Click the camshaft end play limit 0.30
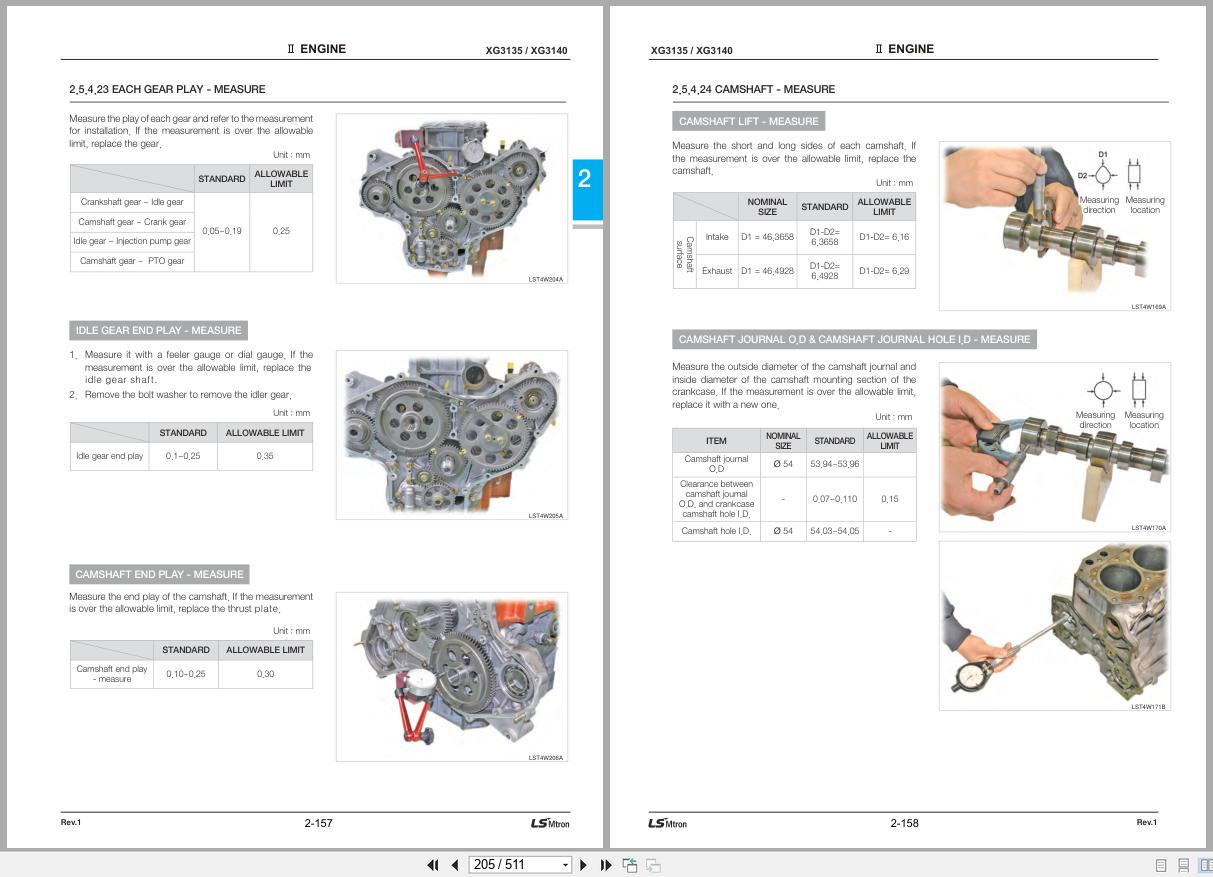Image resolution: width=1213 pixels, height=877 pixels. [x=265, y=674]
